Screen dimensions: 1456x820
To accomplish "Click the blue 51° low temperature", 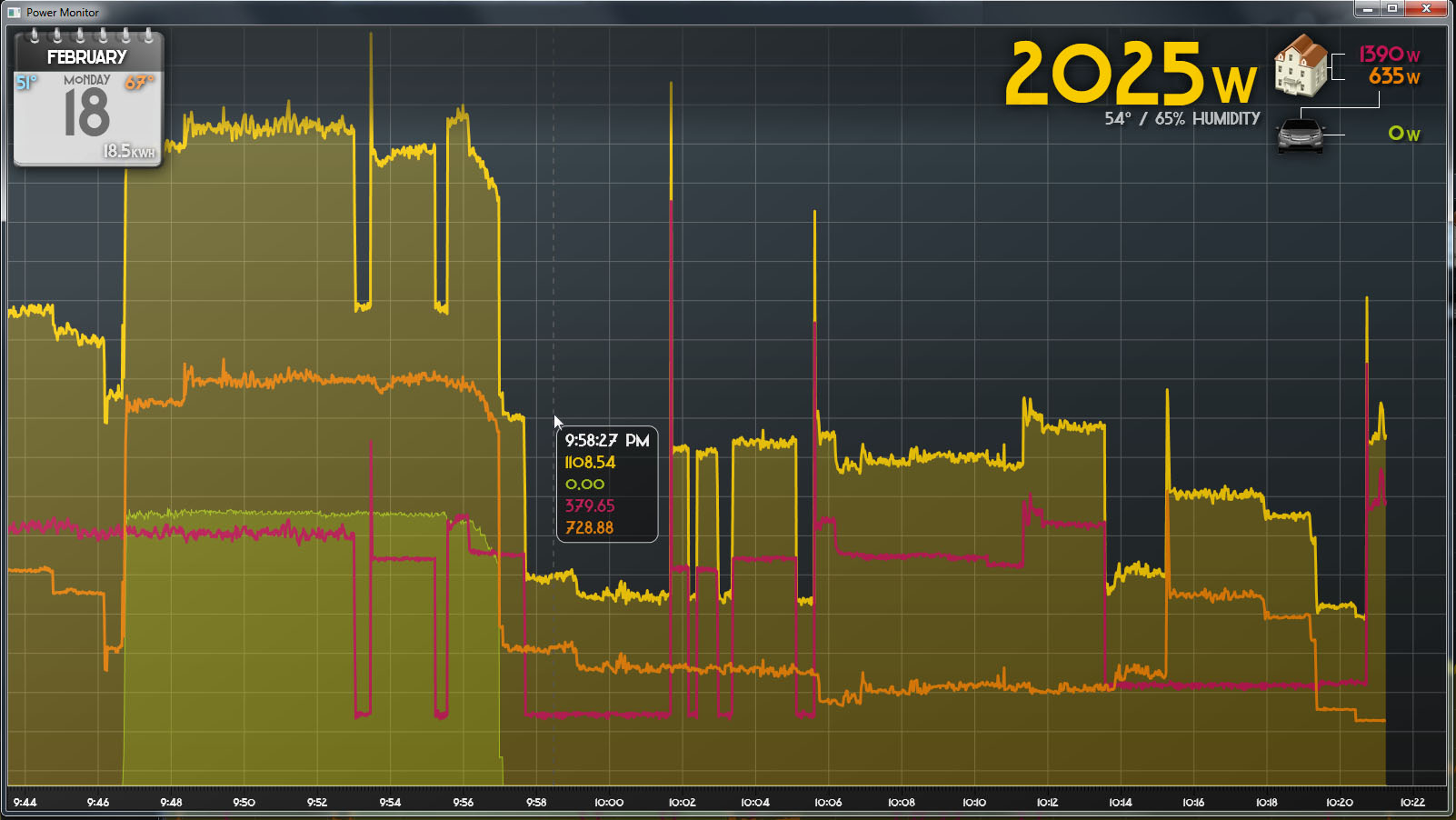I will [26, 83].
